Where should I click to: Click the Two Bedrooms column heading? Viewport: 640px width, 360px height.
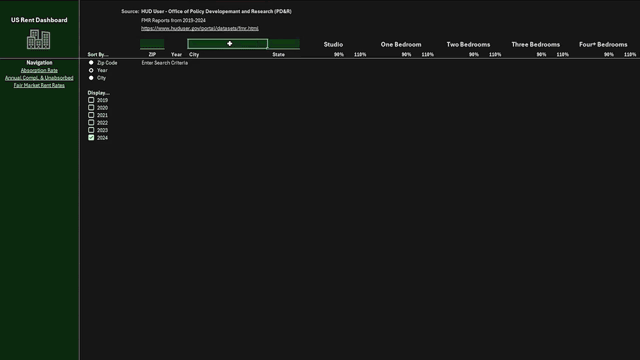[468, 44]
